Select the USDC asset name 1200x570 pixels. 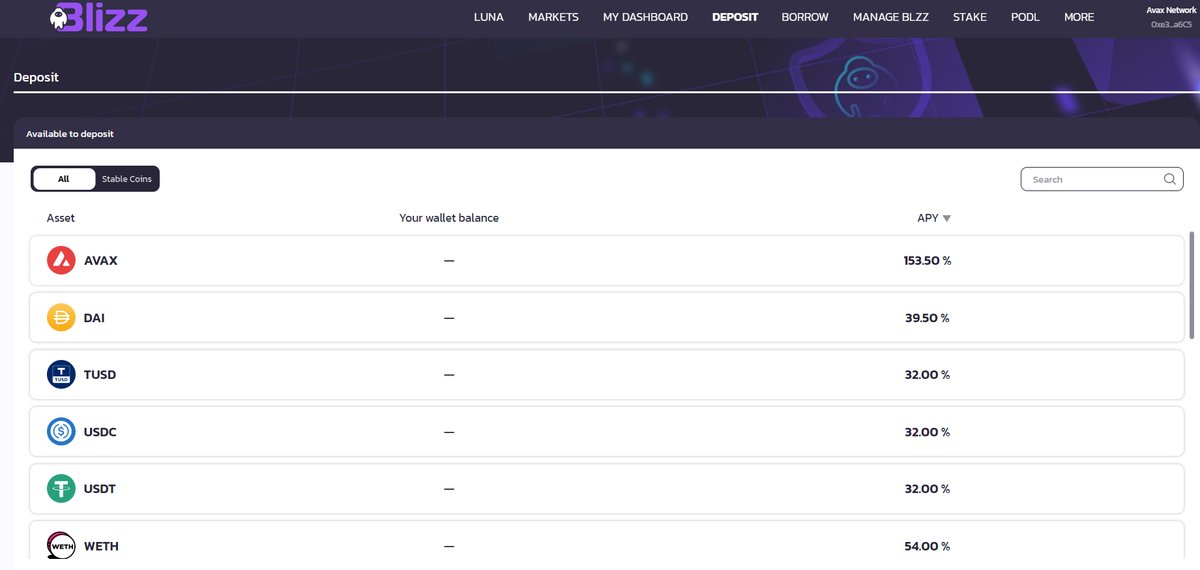tap(101, 432)
